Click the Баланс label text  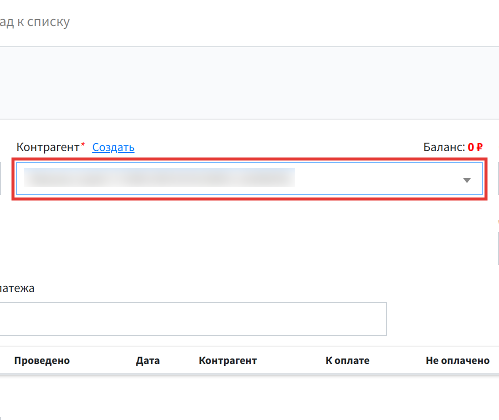point(444,147)
